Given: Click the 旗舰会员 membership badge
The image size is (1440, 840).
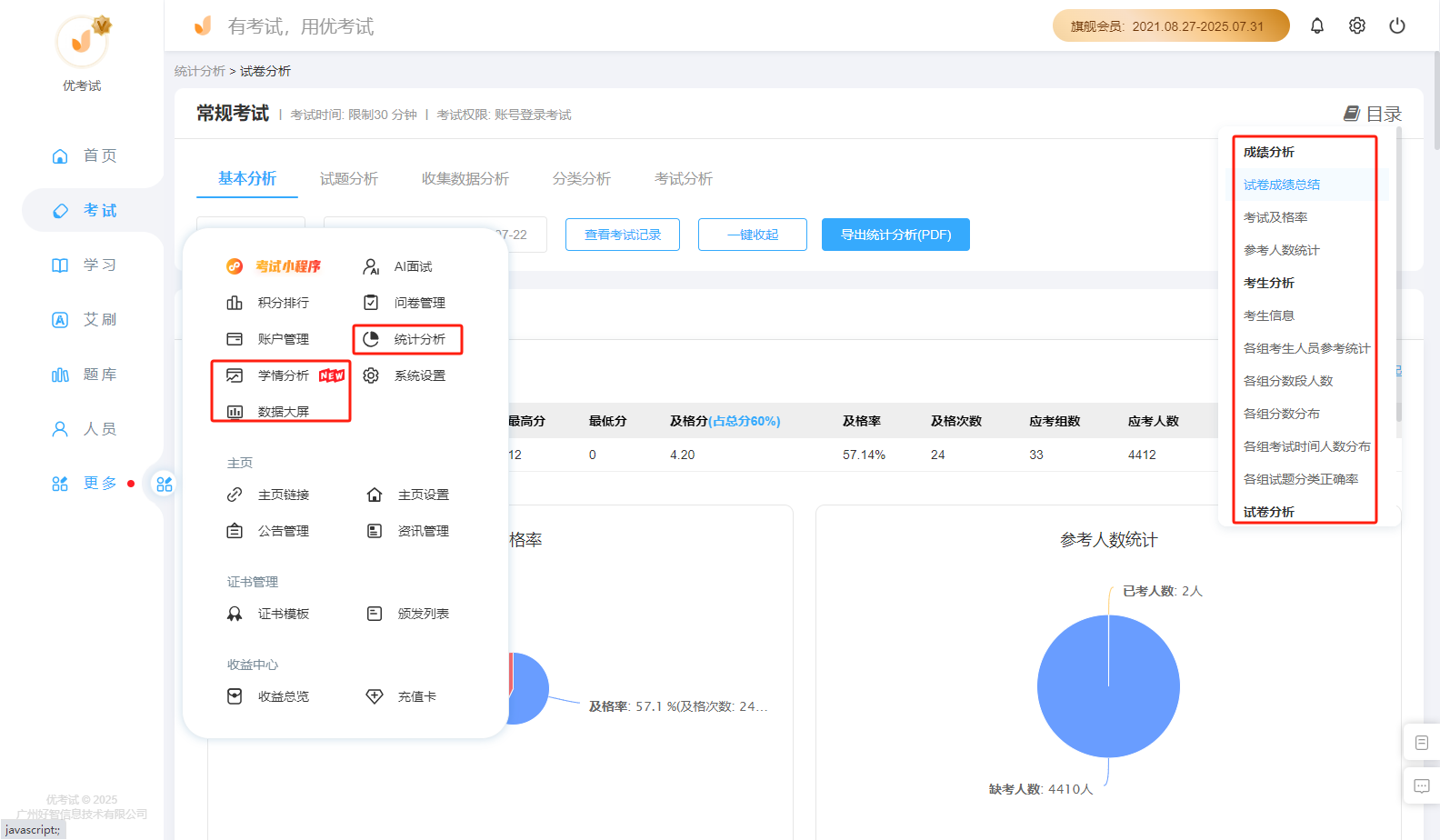Looking at the screenshot, I should tap(1171, 25).
